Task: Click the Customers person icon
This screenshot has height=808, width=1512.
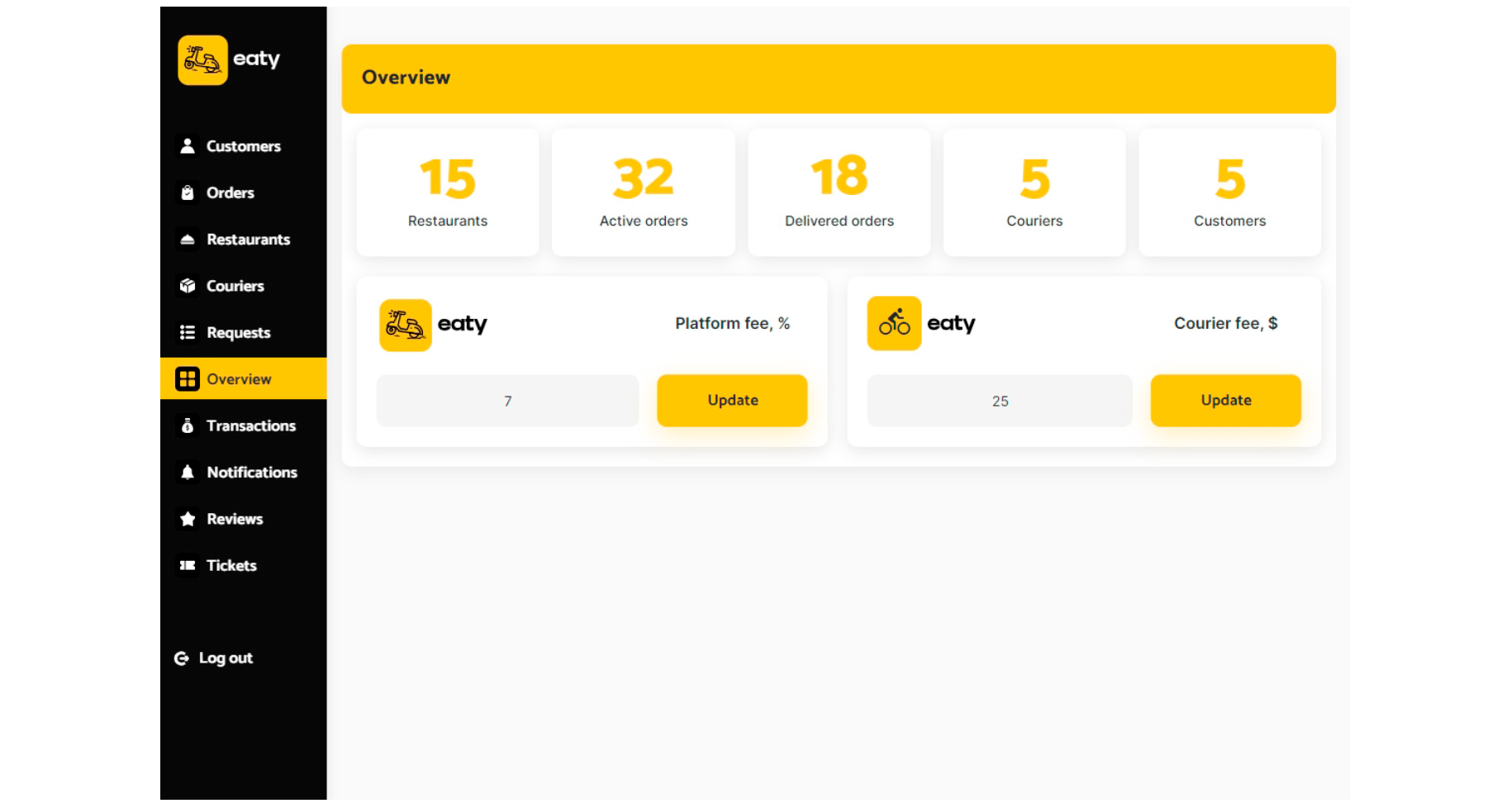Action: 188,146
